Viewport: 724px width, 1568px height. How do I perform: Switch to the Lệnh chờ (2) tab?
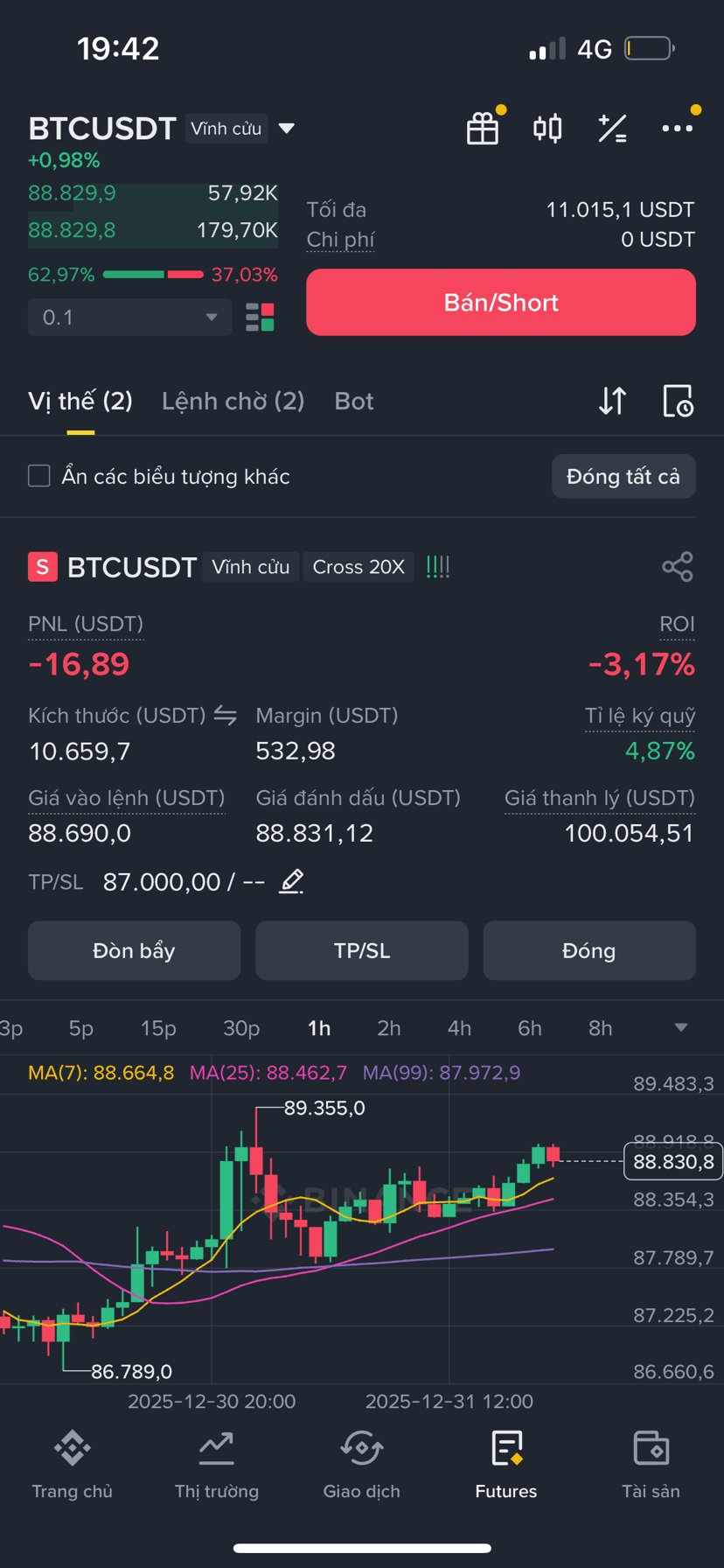pos(233,401)
